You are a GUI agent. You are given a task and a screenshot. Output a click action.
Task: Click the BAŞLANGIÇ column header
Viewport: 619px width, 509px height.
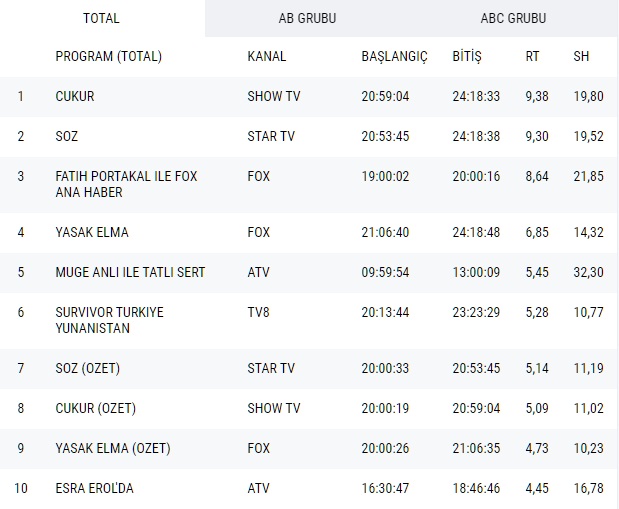click(x=394, y=56)
